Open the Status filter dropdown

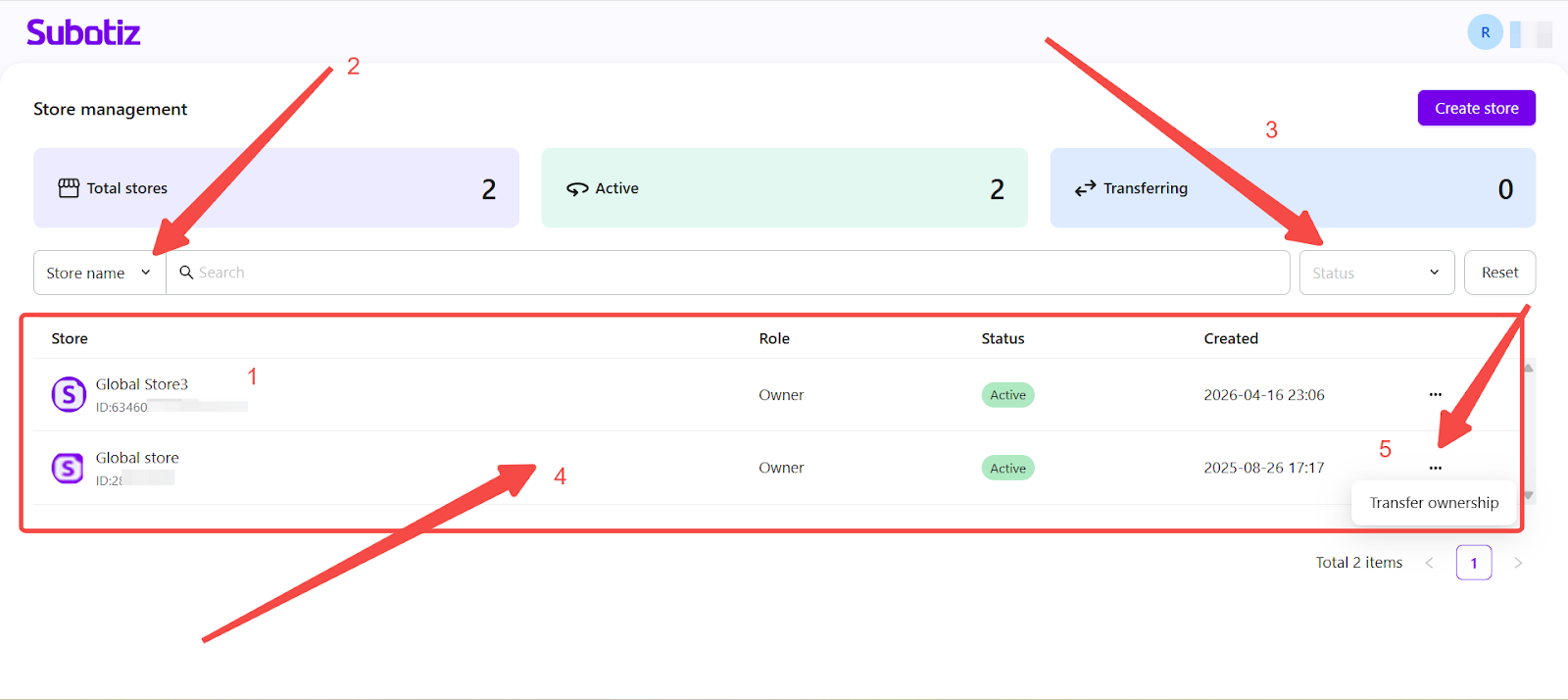click(1376, 273)
